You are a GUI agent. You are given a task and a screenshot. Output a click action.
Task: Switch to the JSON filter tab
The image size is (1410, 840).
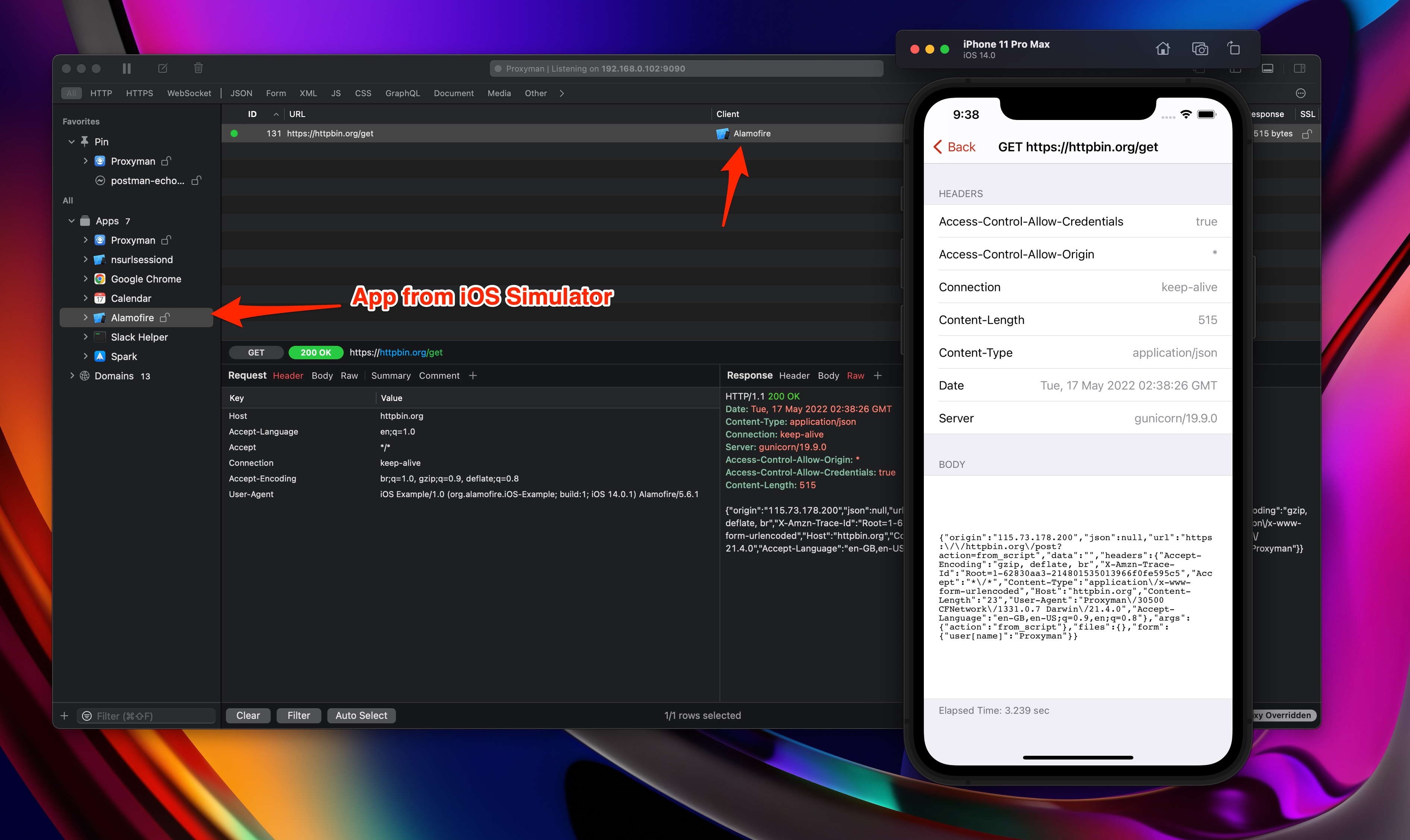pos(241,94)
